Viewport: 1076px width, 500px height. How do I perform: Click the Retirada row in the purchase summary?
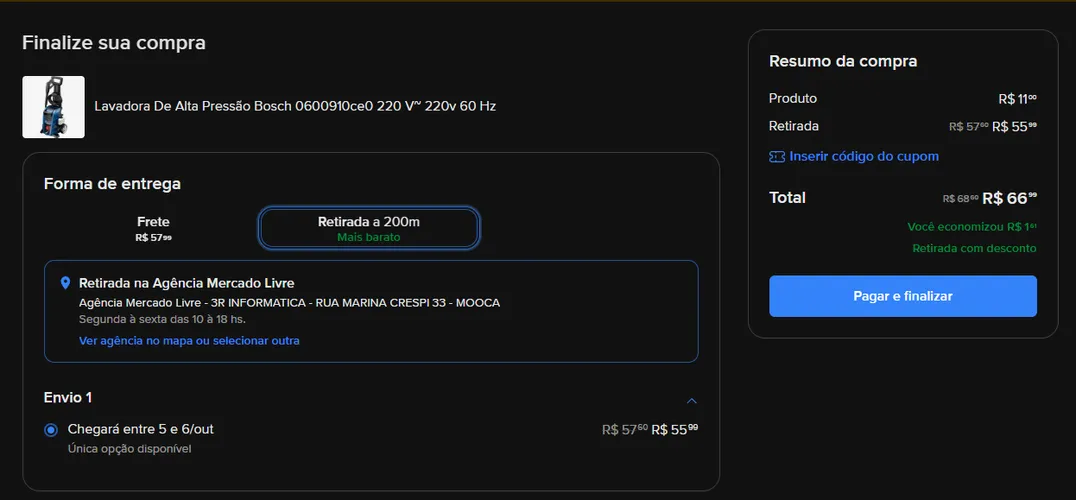pos(902,126)
